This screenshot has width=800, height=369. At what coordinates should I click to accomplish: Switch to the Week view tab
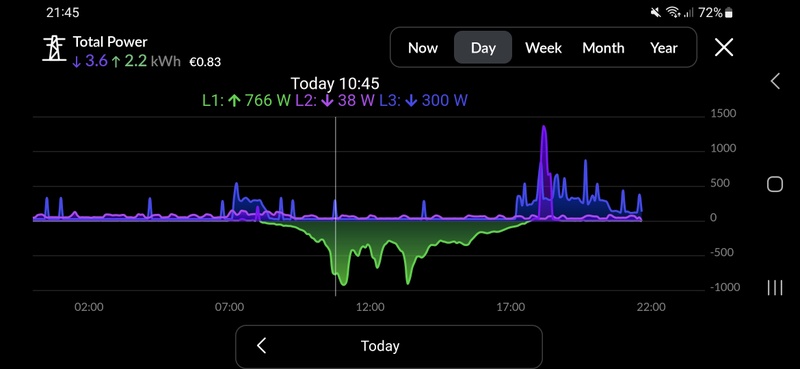[x=543, y=48]
